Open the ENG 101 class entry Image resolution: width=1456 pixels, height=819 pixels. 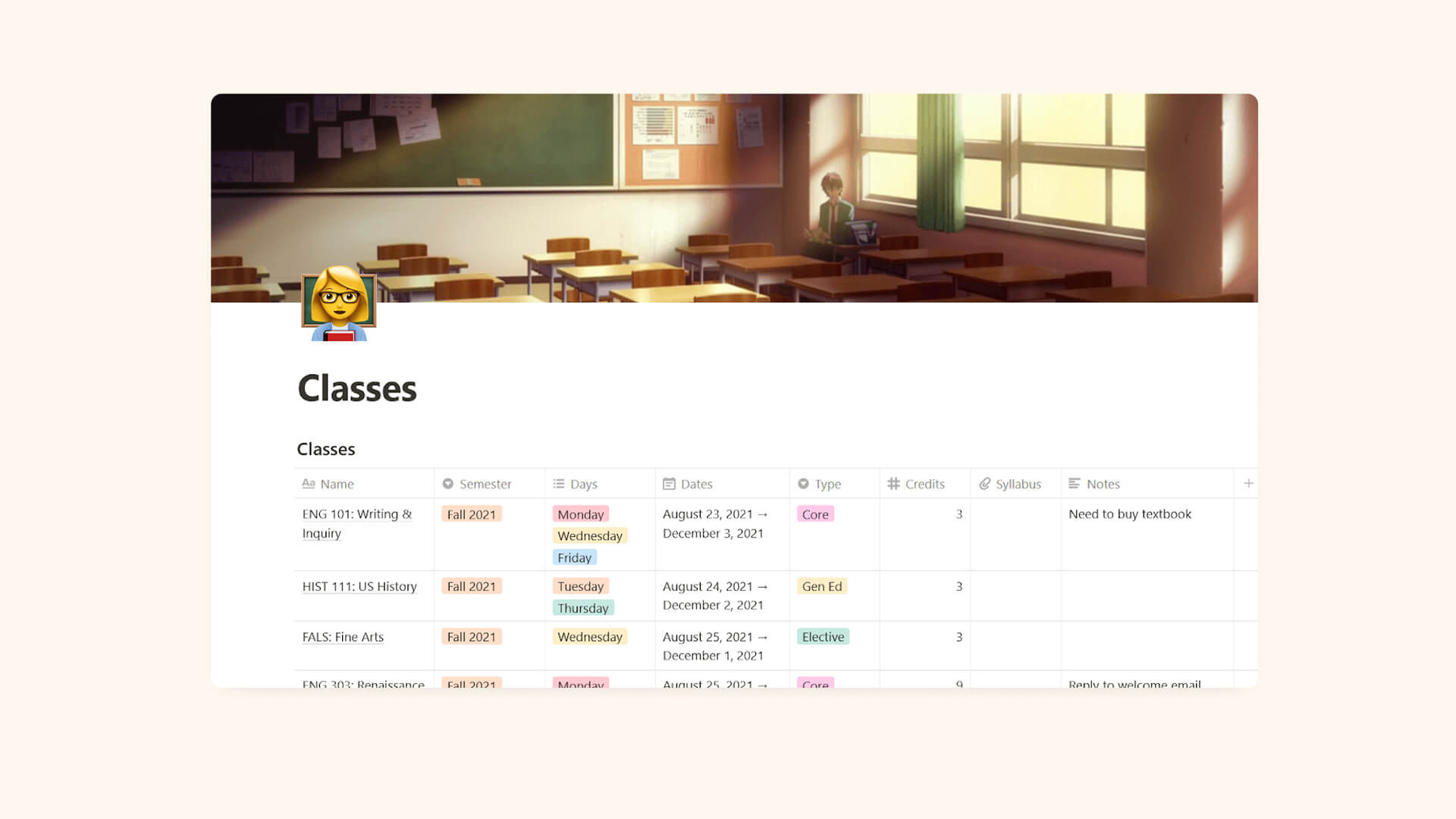(358, 522)
